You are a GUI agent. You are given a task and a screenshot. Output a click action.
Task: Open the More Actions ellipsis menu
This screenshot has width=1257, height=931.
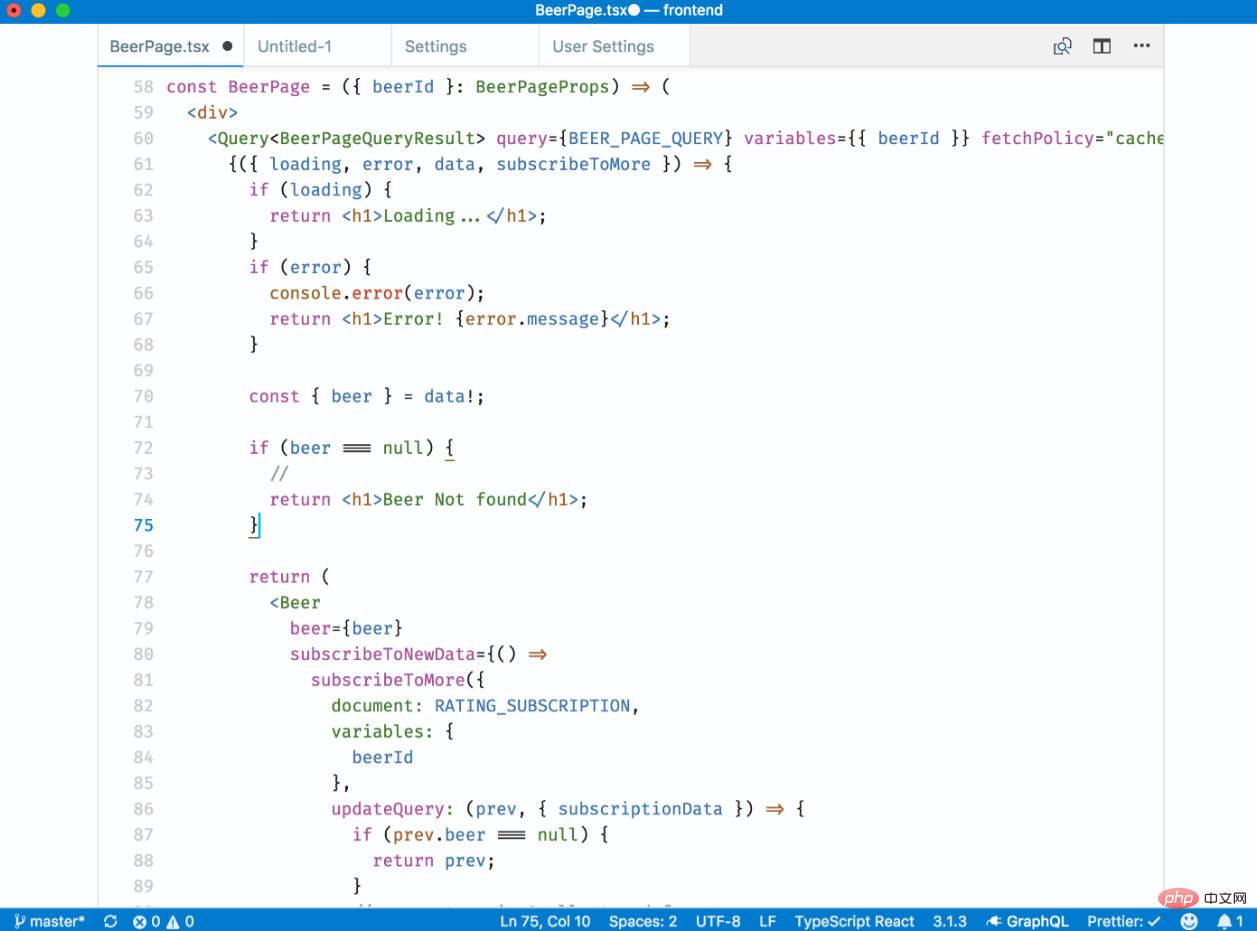pyautogui.click(x=1141, y=46)
